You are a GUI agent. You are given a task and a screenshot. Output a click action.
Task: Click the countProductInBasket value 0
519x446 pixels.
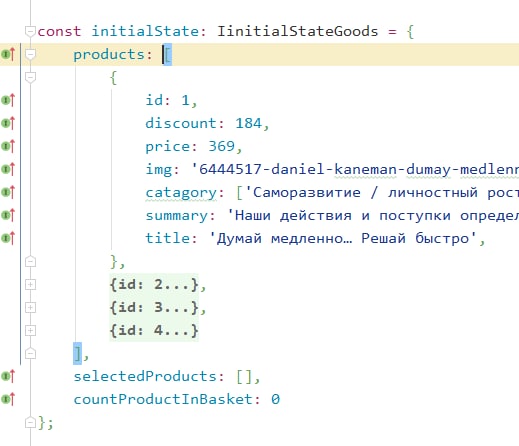pos(275,399)
